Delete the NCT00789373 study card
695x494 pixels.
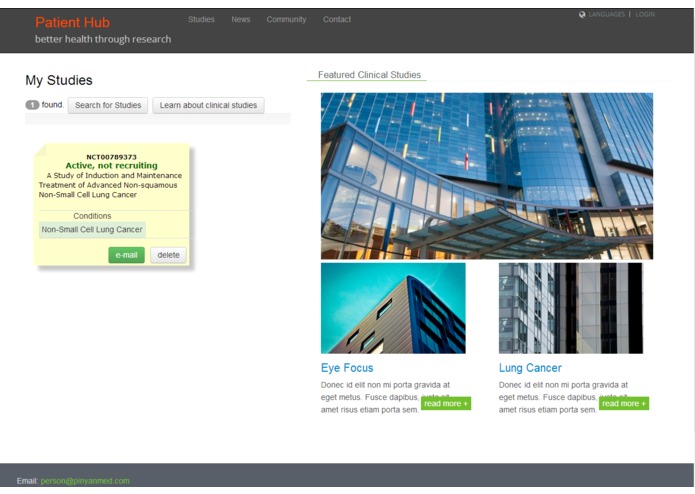pos(168,255)
